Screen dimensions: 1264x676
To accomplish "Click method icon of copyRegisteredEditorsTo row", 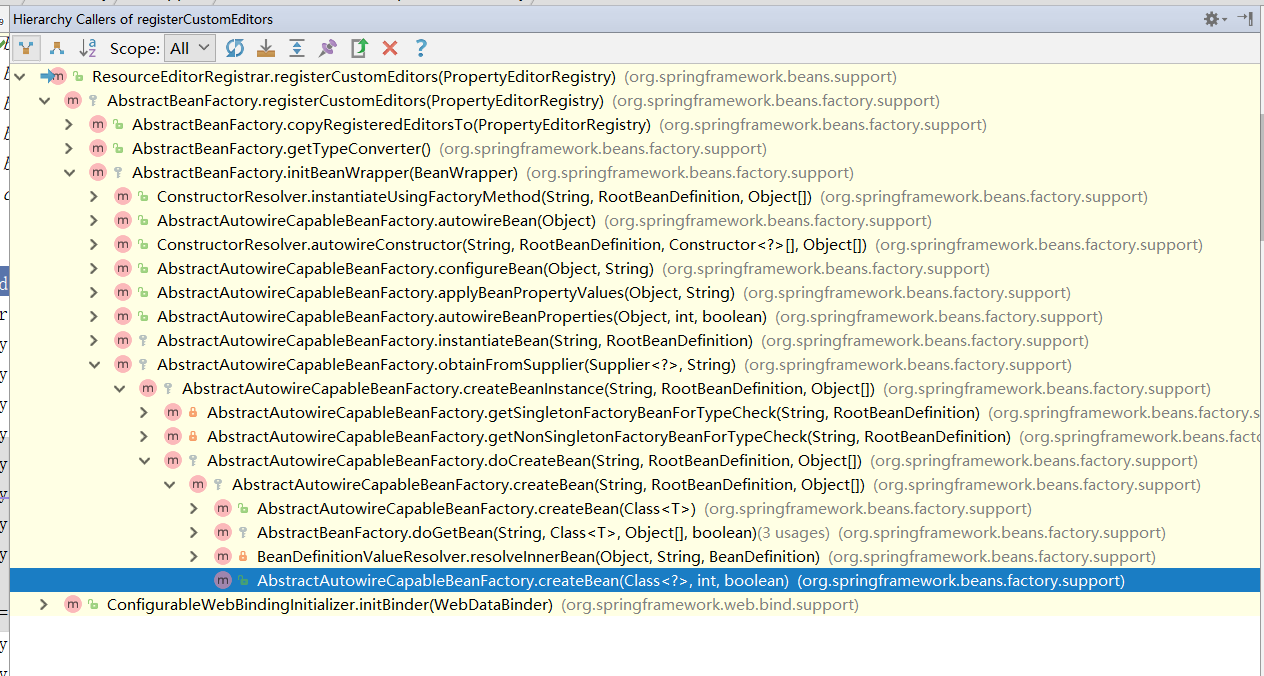I will tap(97, 125).
